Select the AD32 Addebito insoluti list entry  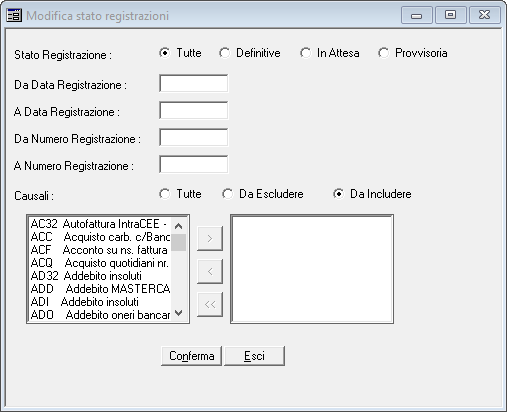point(100,276)
